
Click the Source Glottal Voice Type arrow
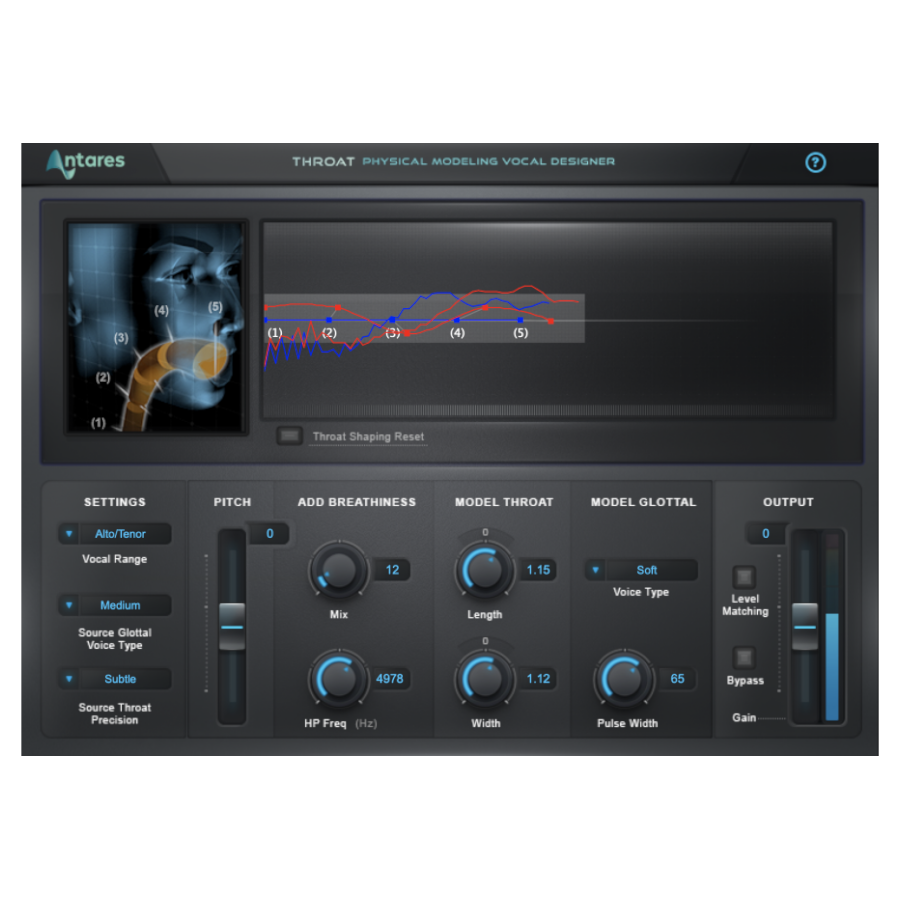coord(69,605)
